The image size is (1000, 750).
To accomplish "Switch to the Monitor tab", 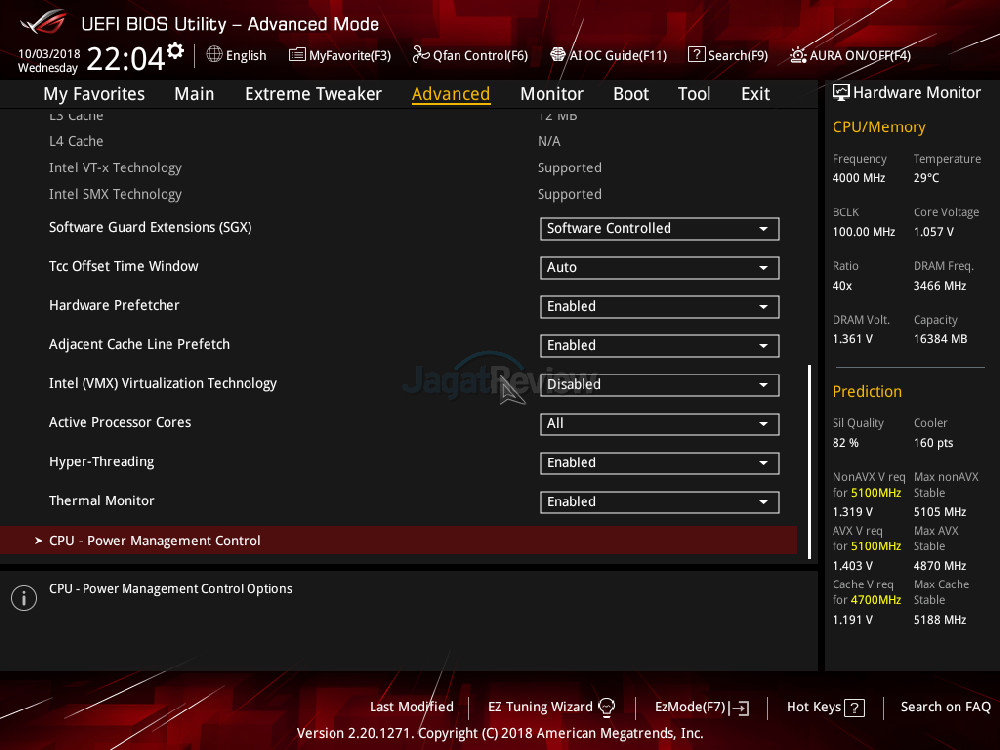I will click(551, 94).
